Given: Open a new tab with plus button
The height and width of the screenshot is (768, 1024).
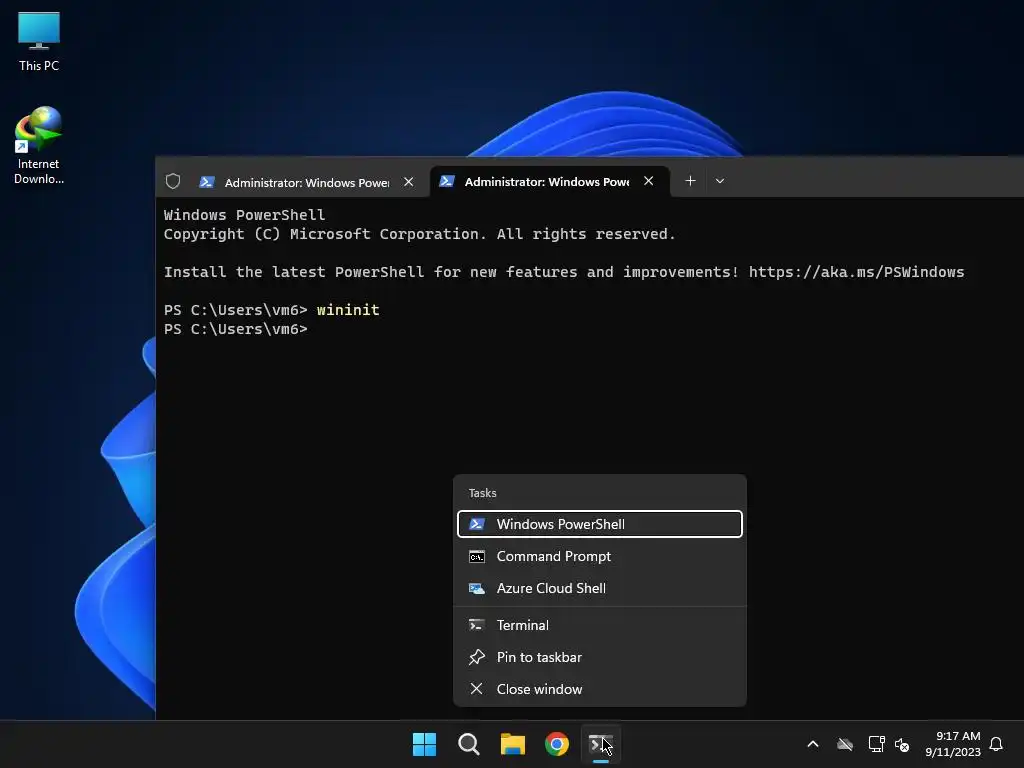Looking at the screenshot, I should 690,181.
